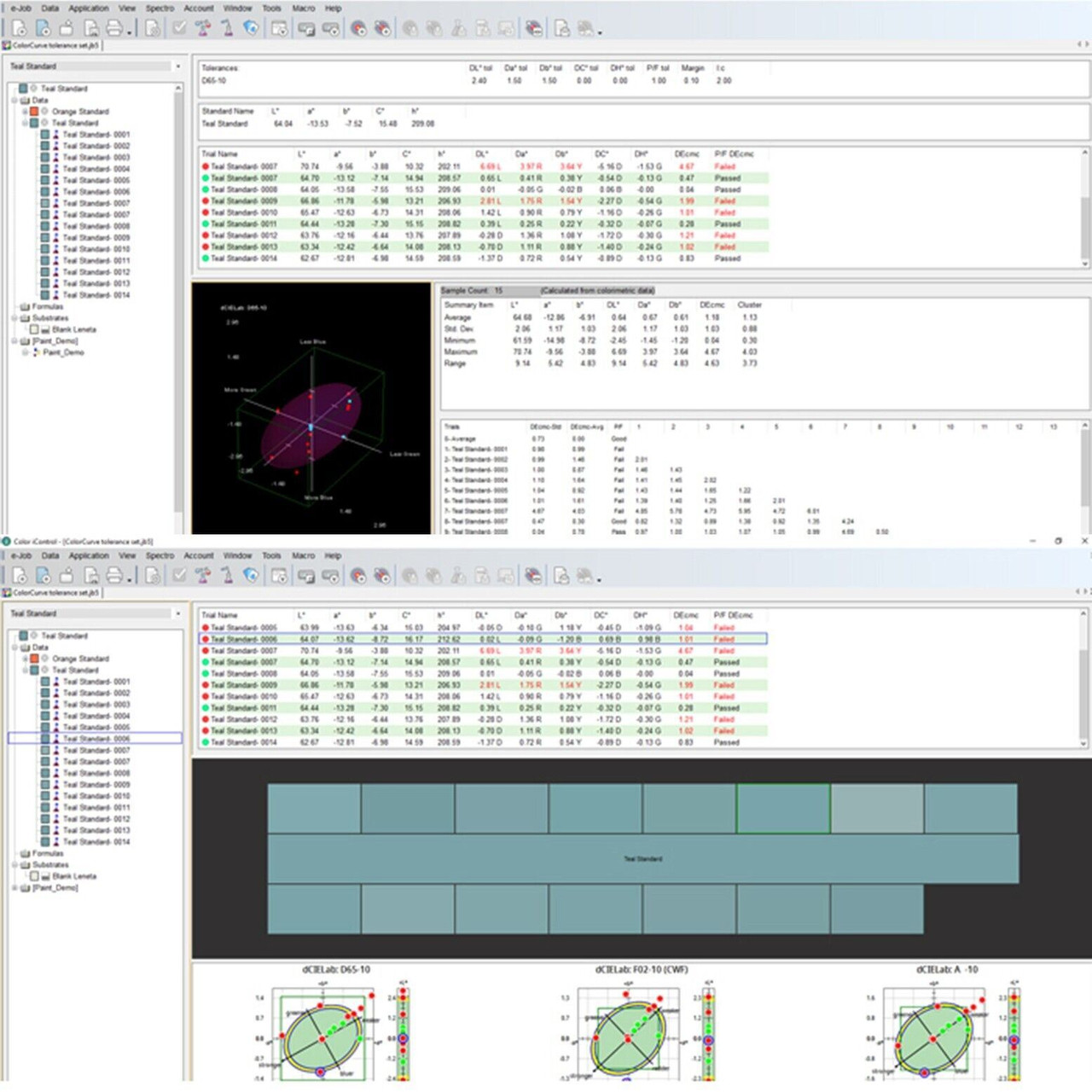
Task: Click the red indicator next to Teal Standard-0009
Action: pos(205,200)
